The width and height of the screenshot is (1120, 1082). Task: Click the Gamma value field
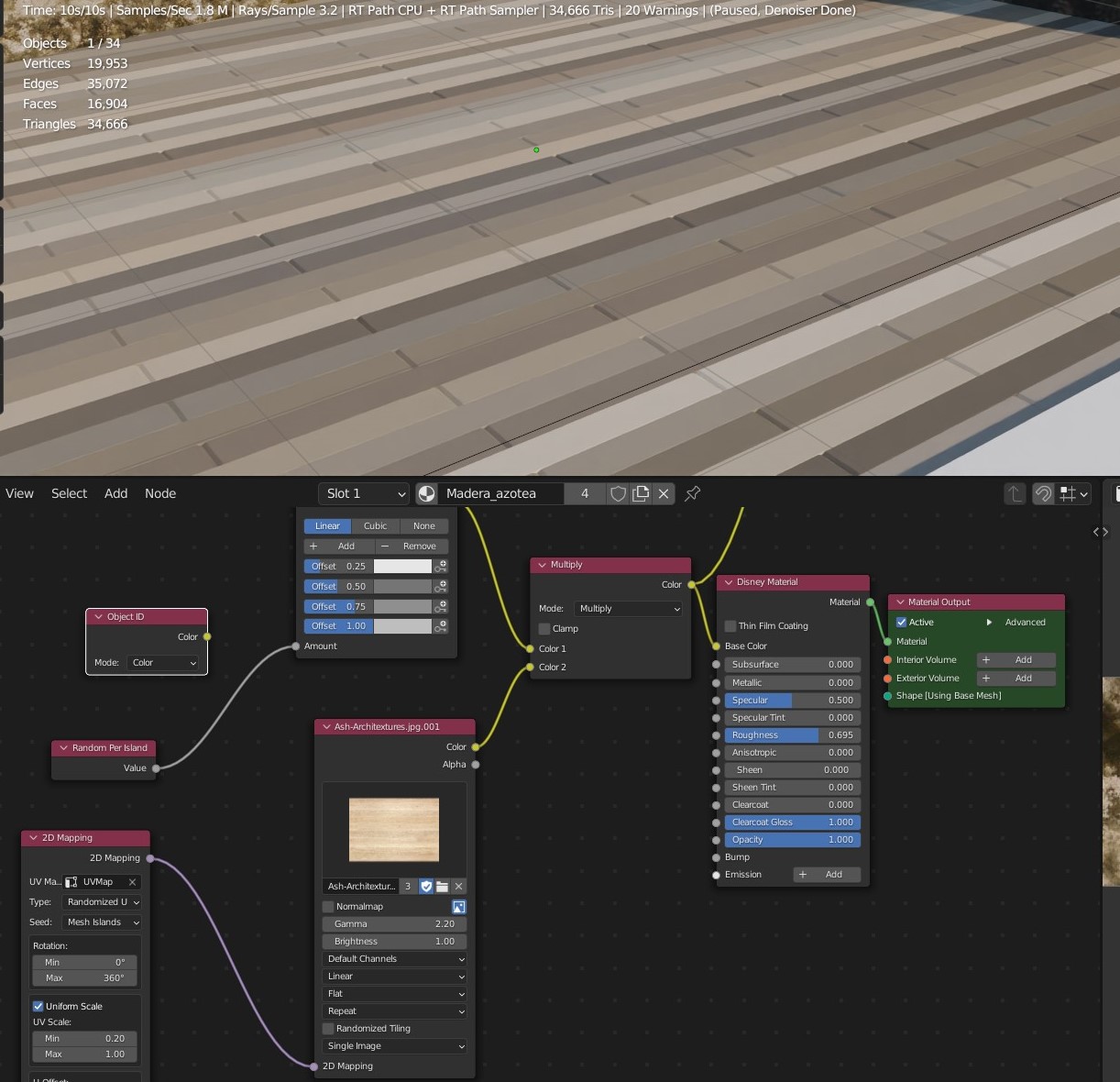pyautogui.click(x=394, y=924)
